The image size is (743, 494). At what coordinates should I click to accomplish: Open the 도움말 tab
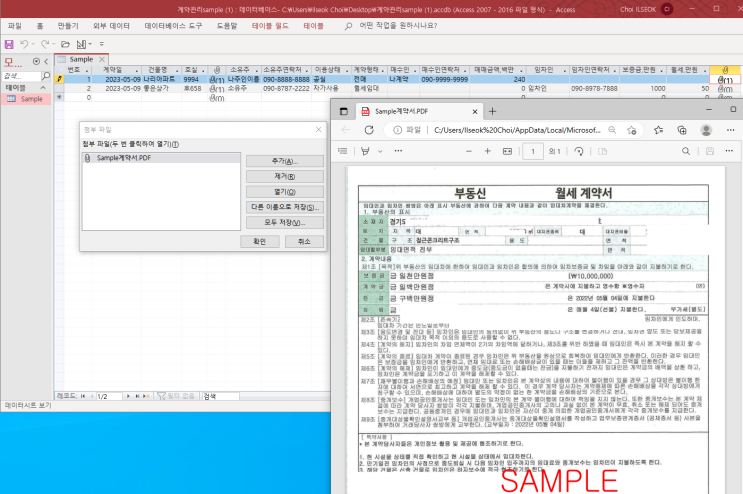pyautogui.click(x=227, y=26)
